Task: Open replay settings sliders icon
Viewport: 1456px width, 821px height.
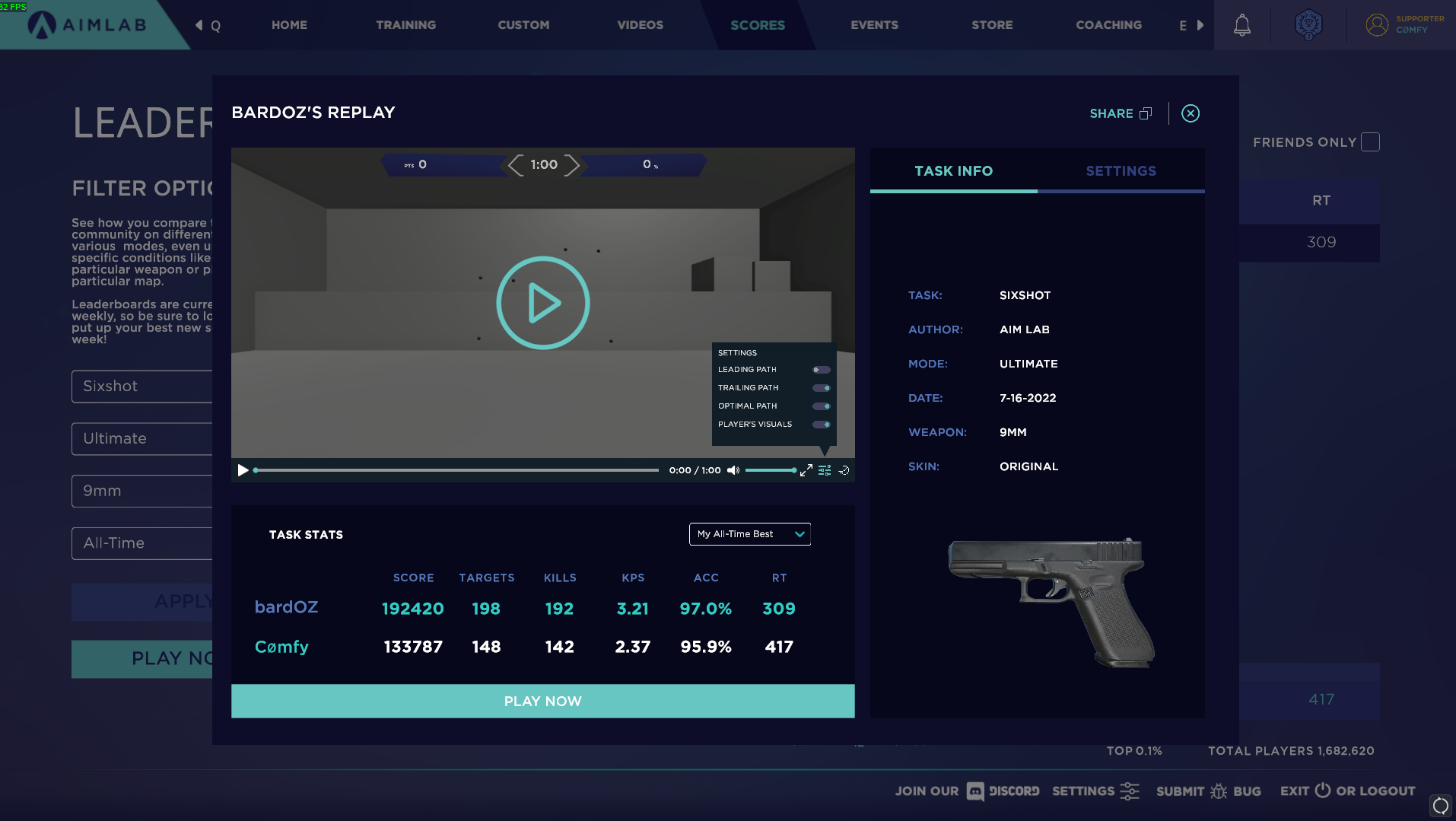Action: 825,470
